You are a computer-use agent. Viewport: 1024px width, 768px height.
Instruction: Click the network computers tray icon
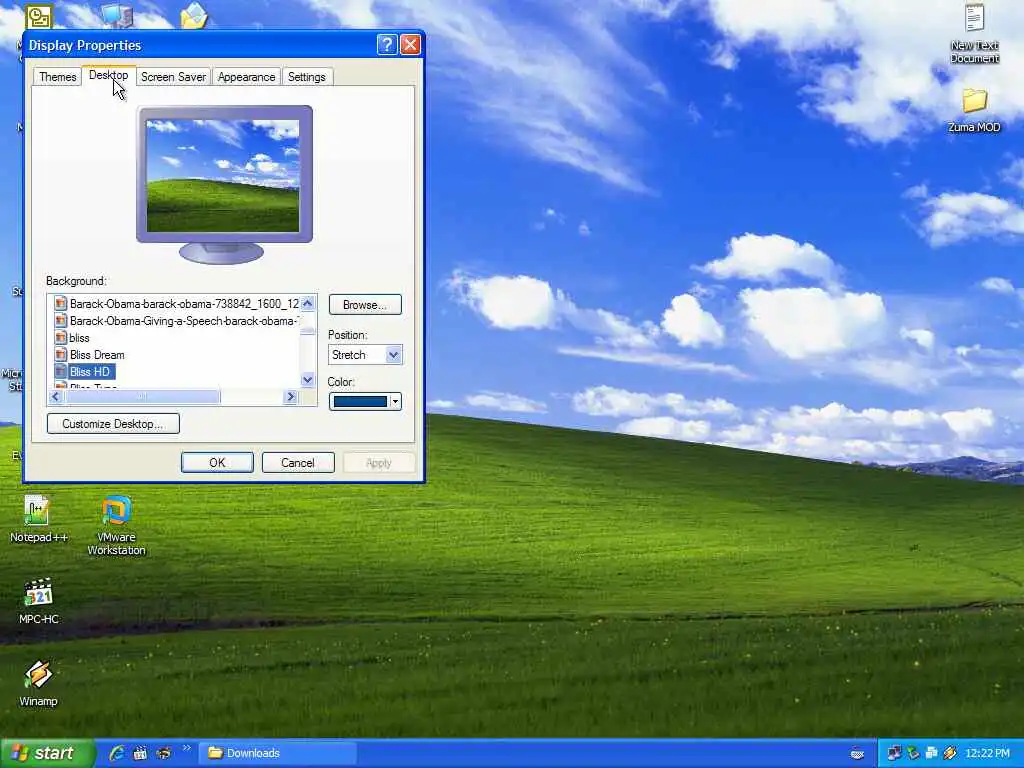[x=893, y=753]
